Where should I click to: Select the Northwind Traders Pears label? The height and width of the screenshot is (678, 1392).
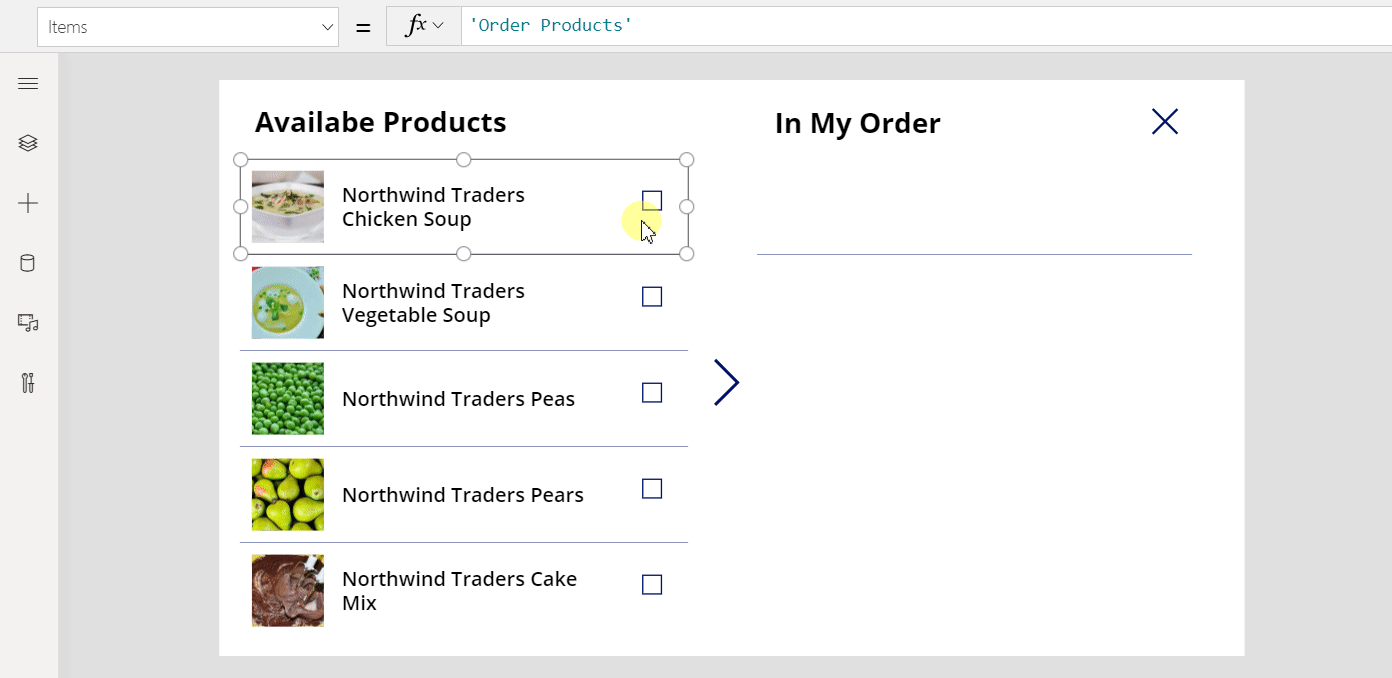click(462, 495)
